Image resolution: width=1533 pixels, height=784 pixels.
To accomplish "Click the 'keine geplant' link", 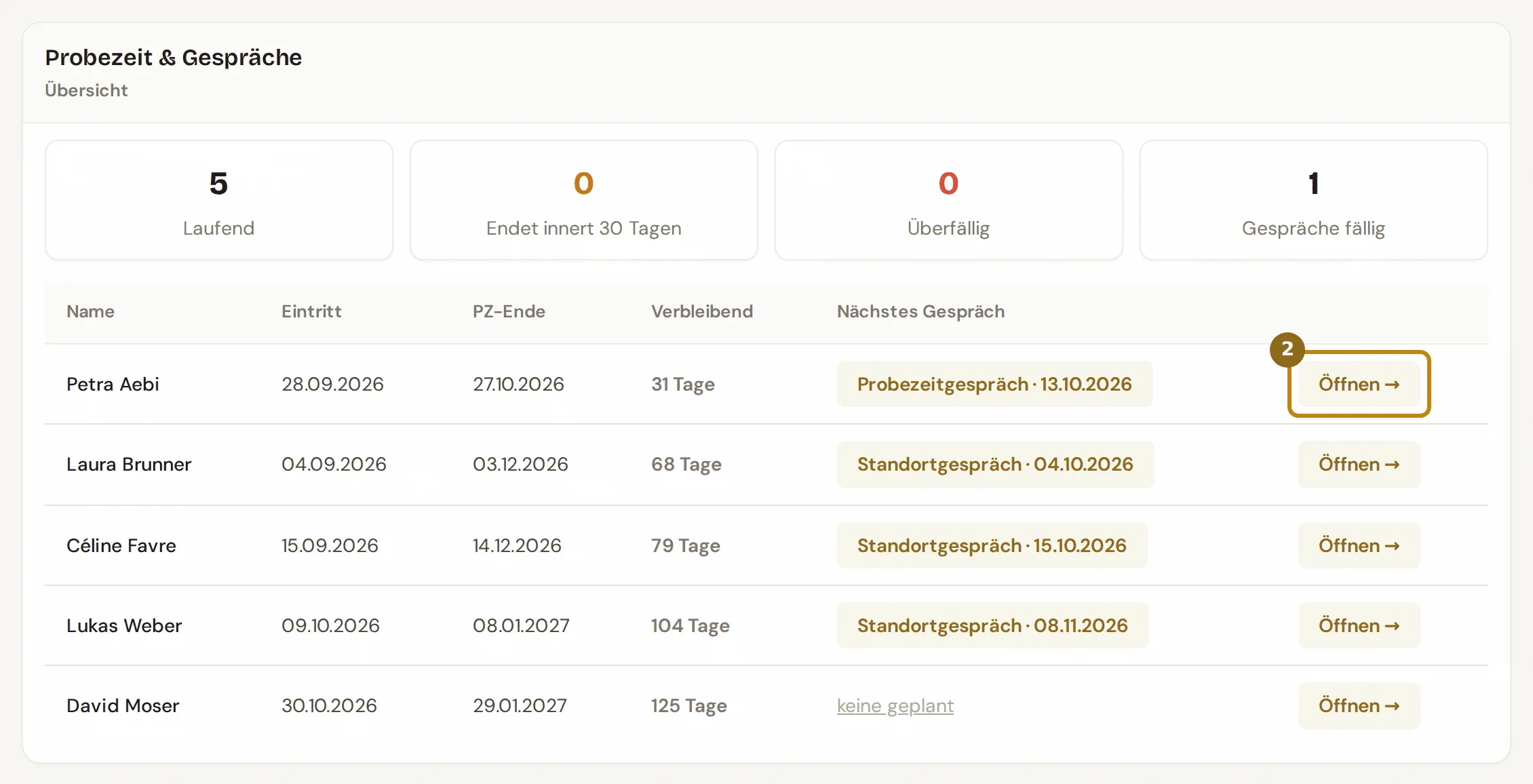I will pyautogui.click(x=895, y=706).
